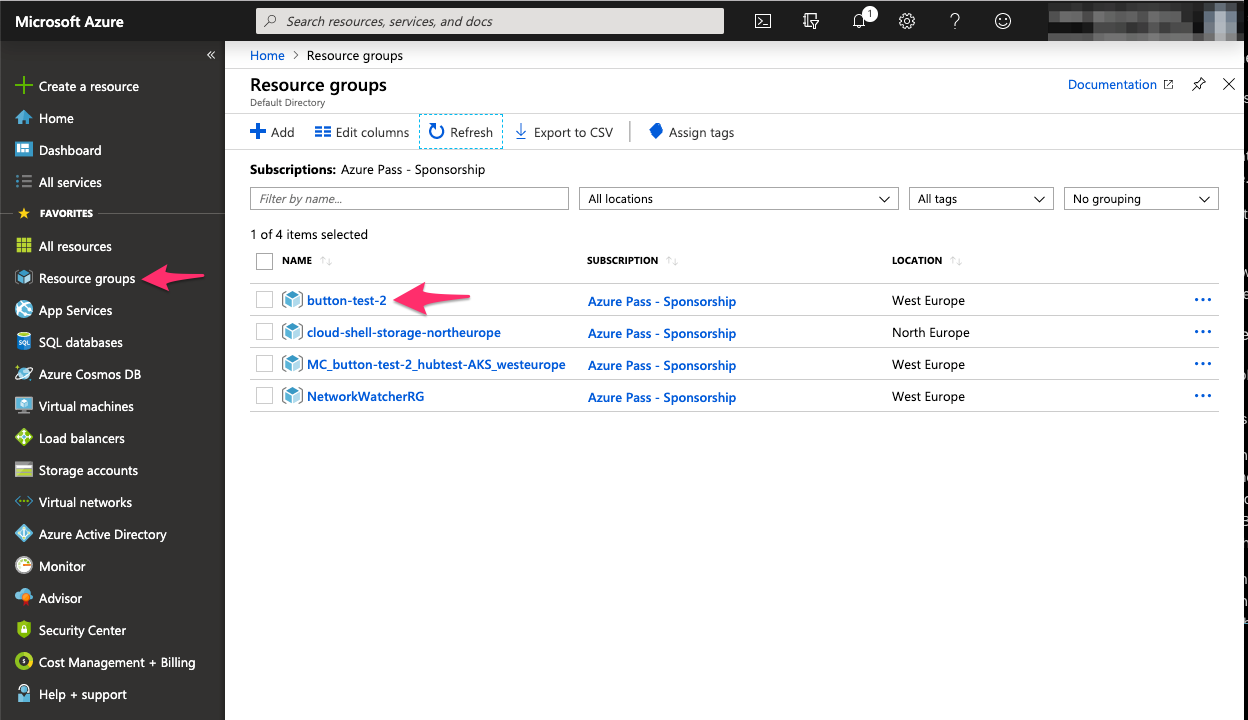Image resolution: width=1248 pixels, height=720 pixels.
Task: Click the Advisor icon
Action: pos(24,598)
